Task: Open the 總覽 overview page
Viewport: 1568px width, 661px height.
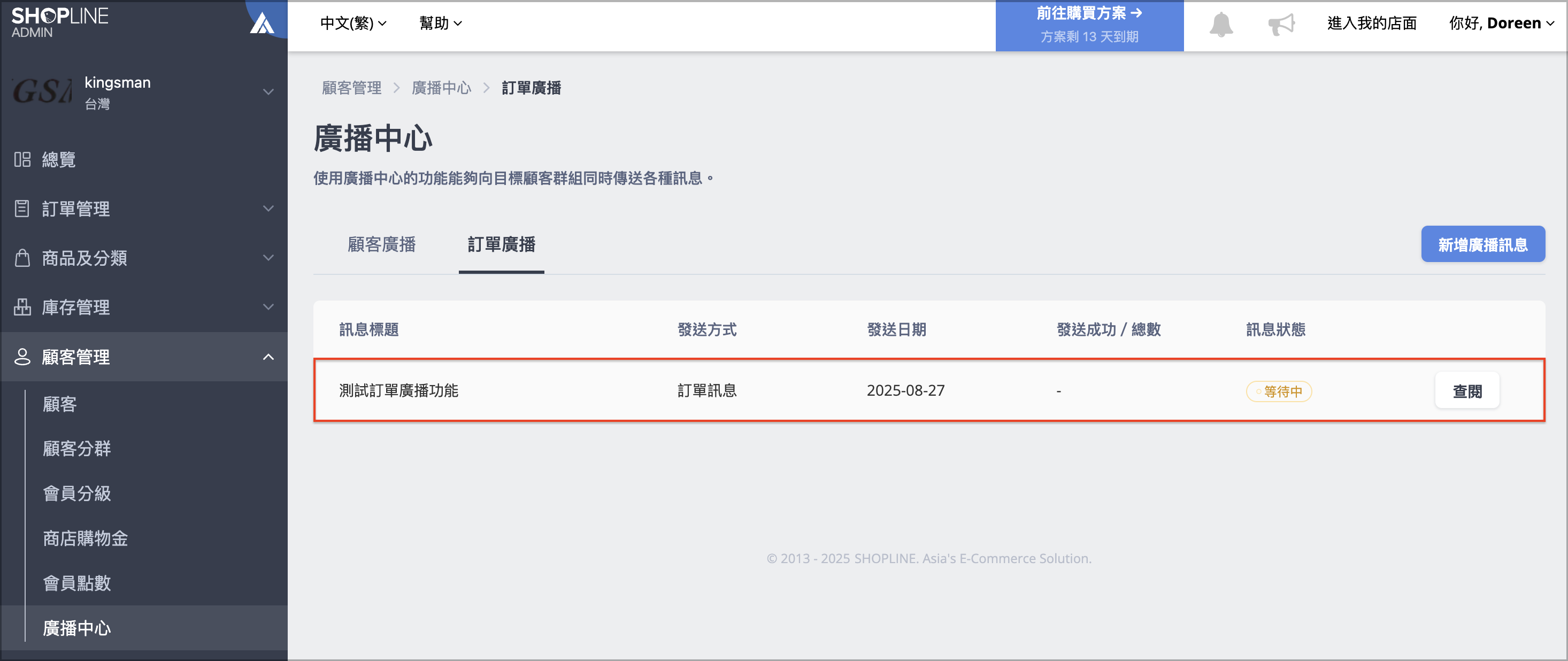Action: coord(59,159)
